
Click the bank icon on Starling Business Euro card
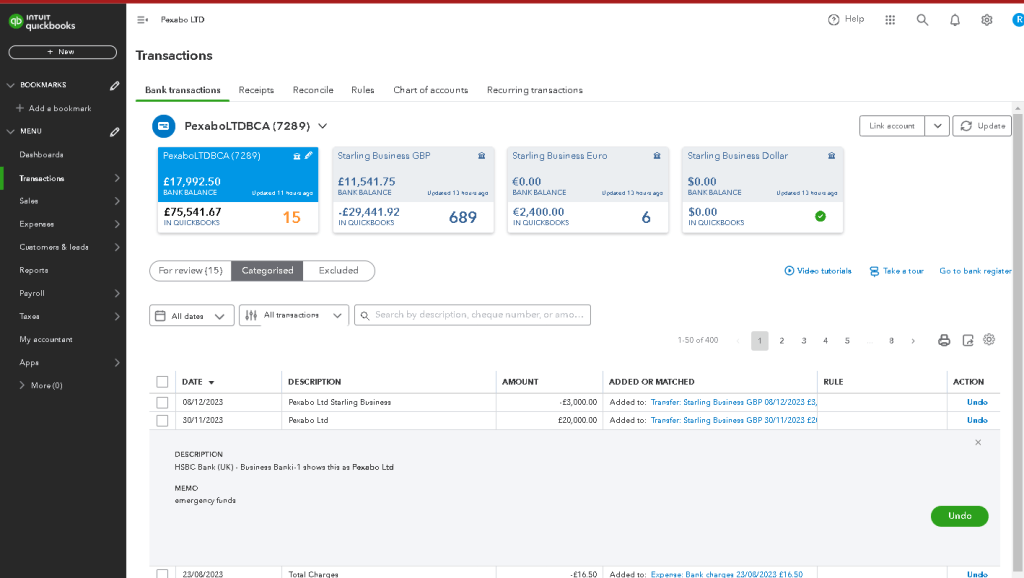coord(657,155)
